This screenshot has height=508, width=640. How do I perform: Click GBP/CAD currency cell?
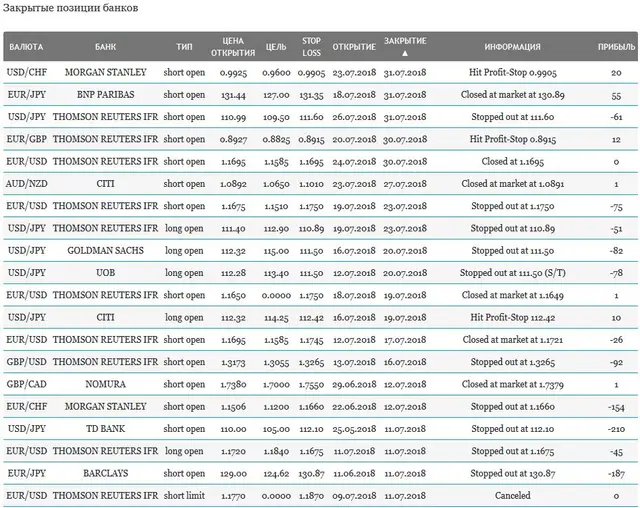tap(27, 384)
